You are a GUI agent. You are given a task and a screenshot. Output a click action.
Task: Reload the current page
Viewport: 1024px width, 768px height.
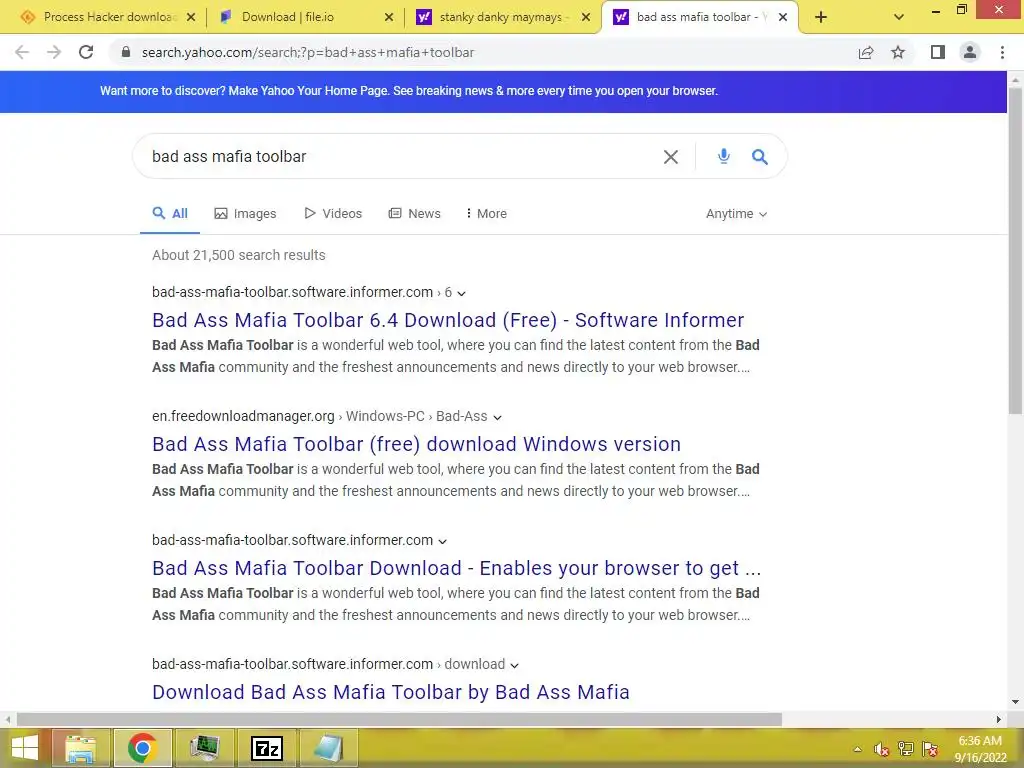click(x=86, y=52)
